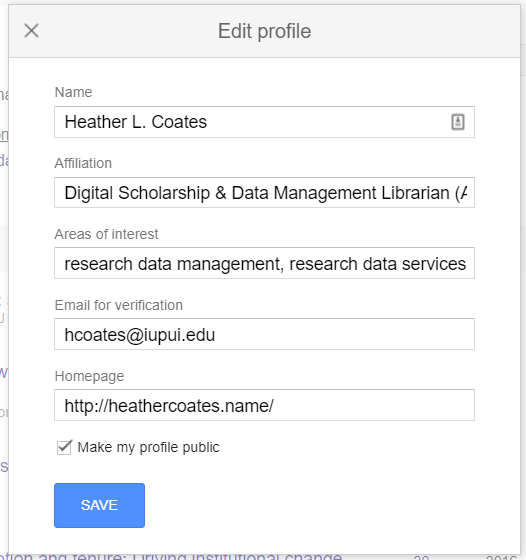
Task: Click the Name label
Action: pyautogui.click(x=73, y=92)
